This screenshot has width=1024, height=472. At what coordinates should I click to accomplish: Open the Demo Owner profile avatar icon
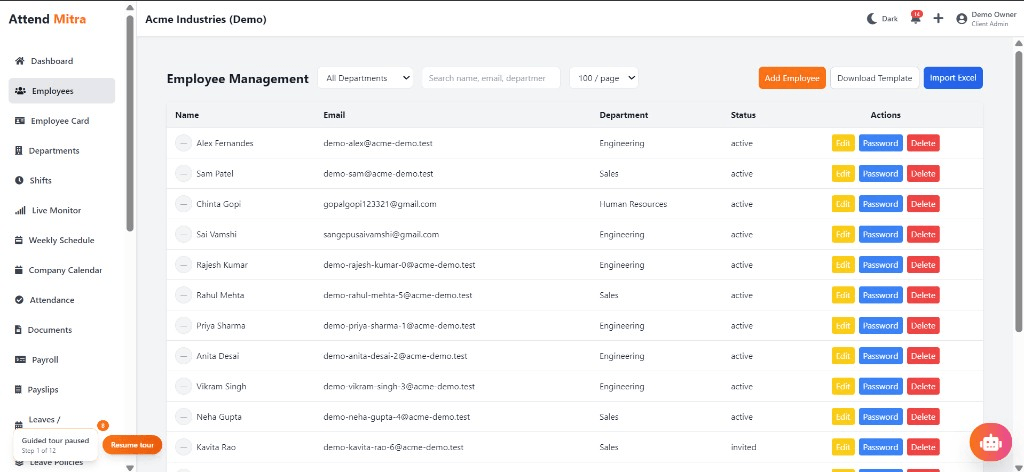click(961, 19)
